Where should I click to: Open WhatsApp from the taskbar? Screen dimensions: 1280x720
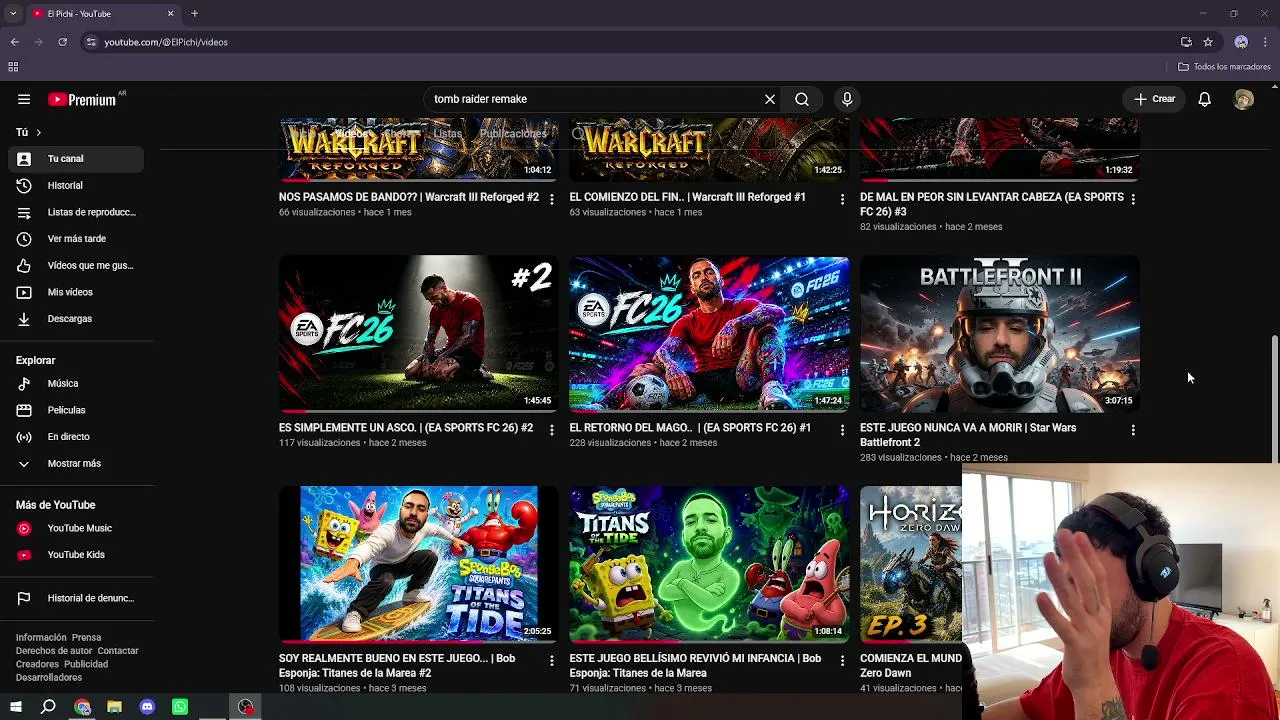(180, 707)
